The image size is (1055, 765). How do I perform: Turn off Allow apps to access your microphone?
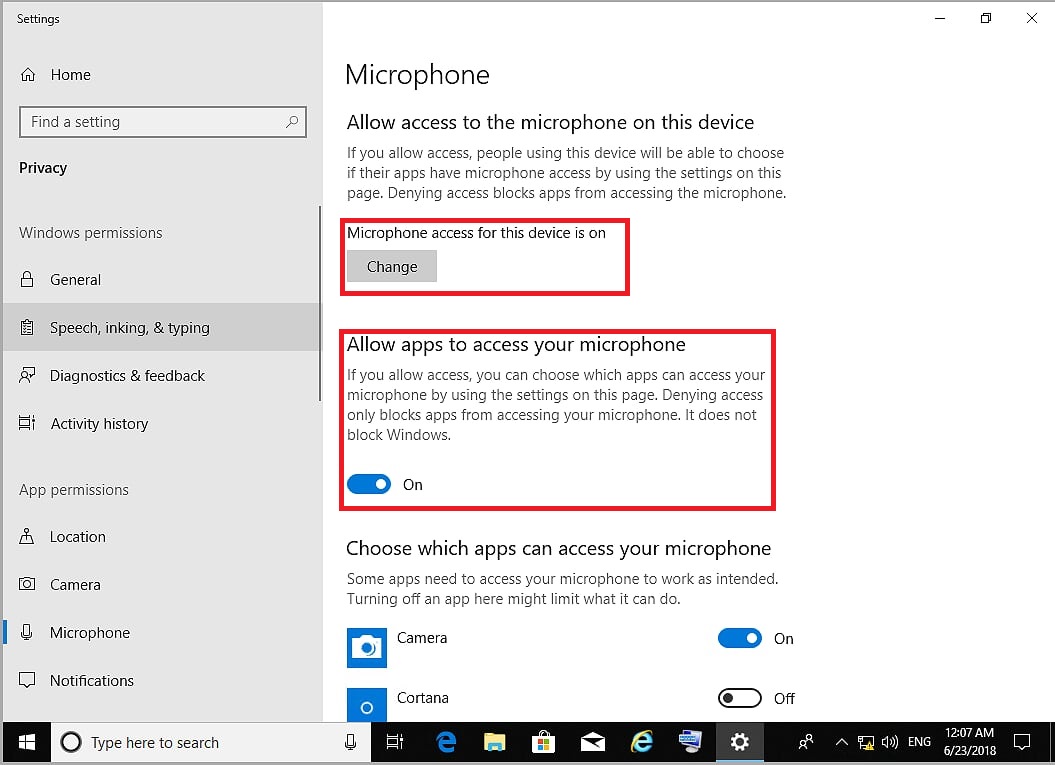pyautogui.click(x=369, y=484)
